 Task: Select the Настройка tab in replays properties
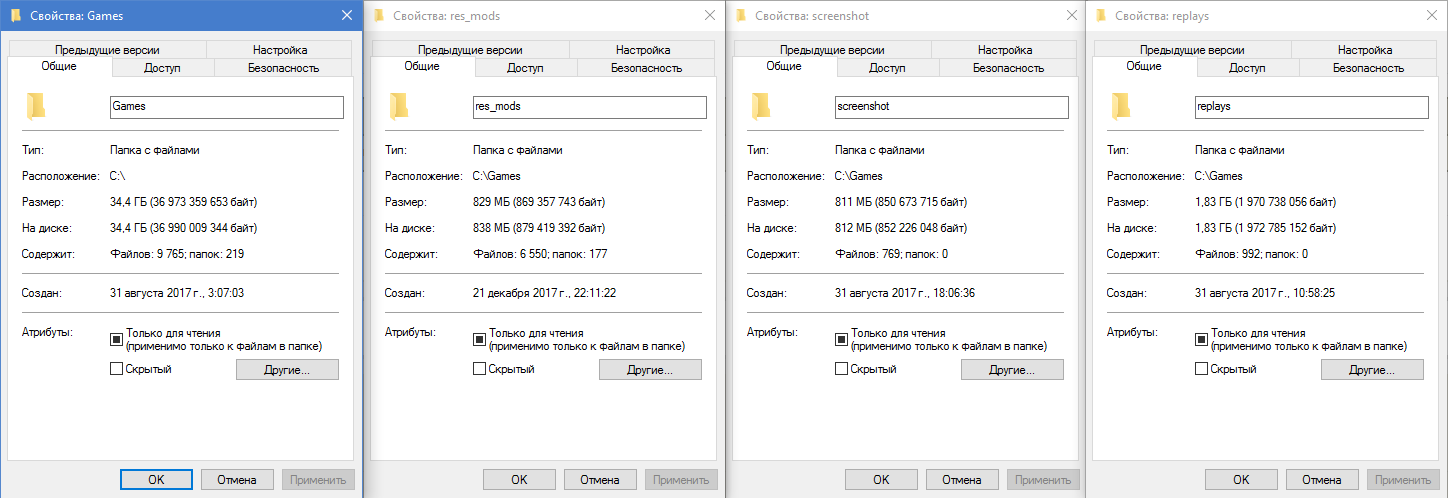coord(1364,49)
